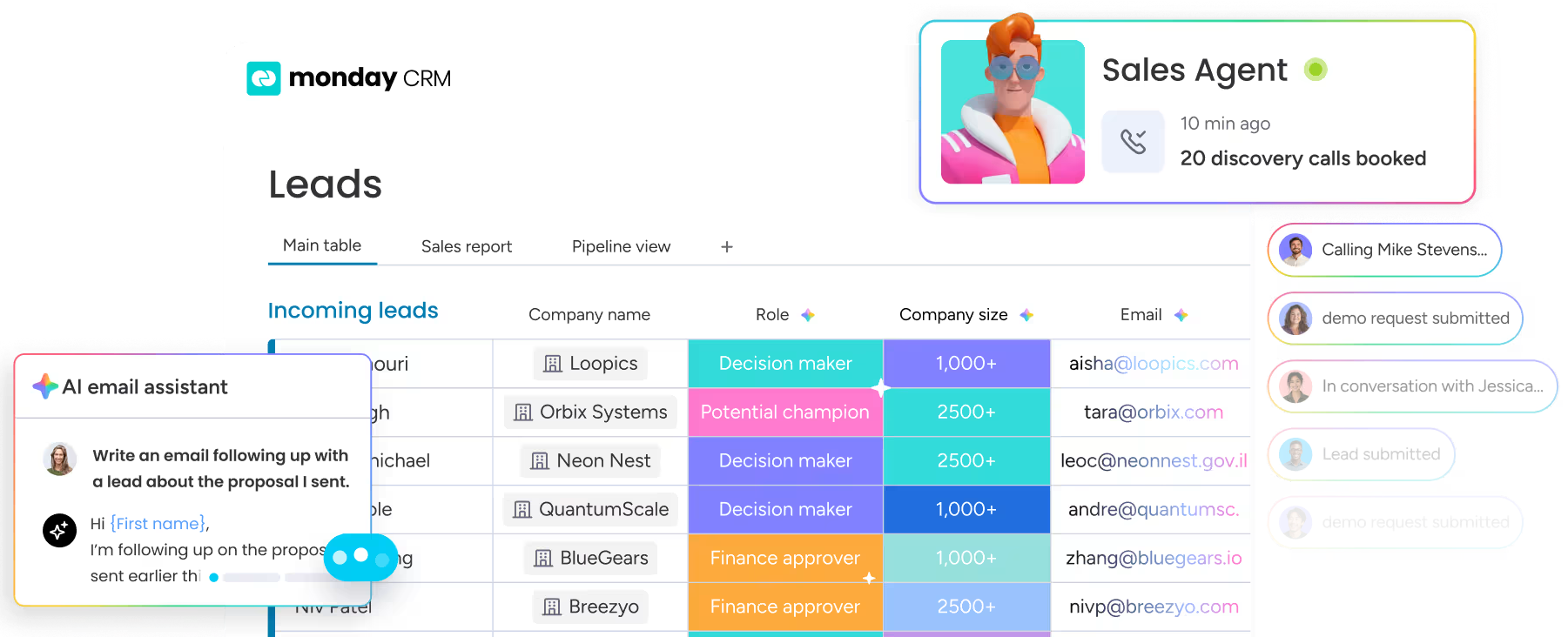The width and height of the screenshot is (1568, 637).
Task: Click the building icon beside Breezyo
Action: point(552,607)
